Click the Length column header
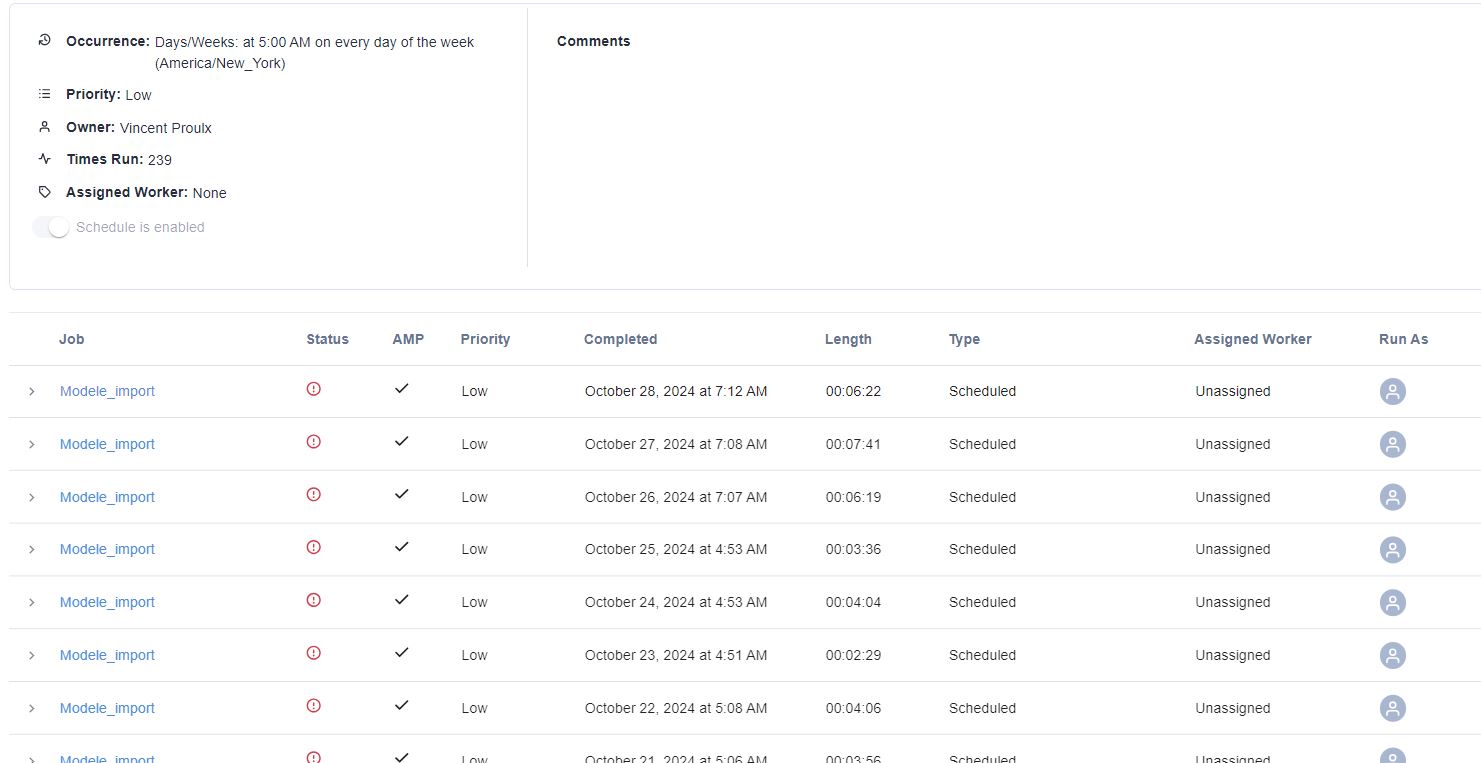This screenshot has width=1481, height=763. pyautogui.click(x=848, y=339)
